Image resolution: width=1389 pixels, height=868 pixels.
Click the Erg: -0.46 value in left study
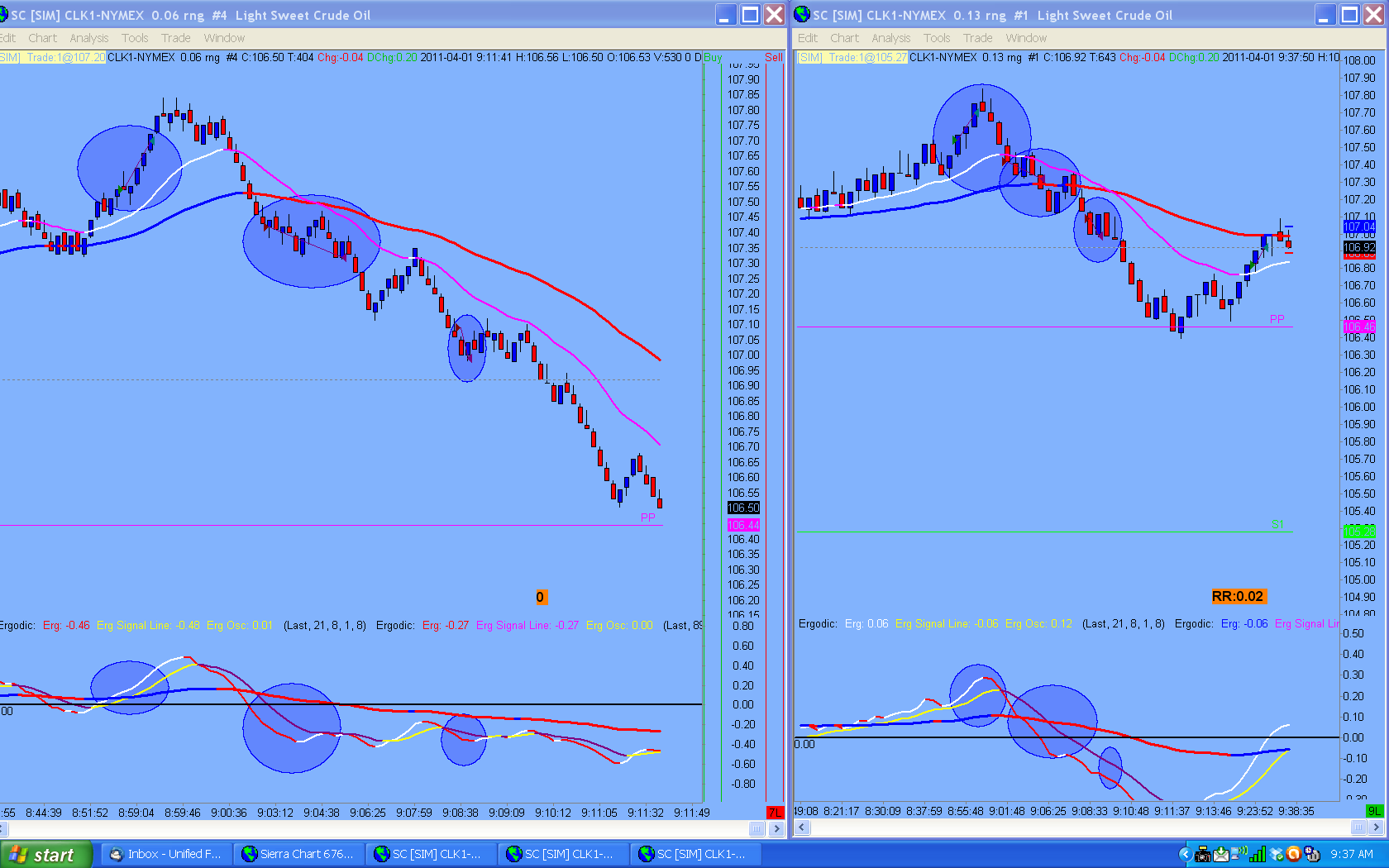click(x=66, y=626)
